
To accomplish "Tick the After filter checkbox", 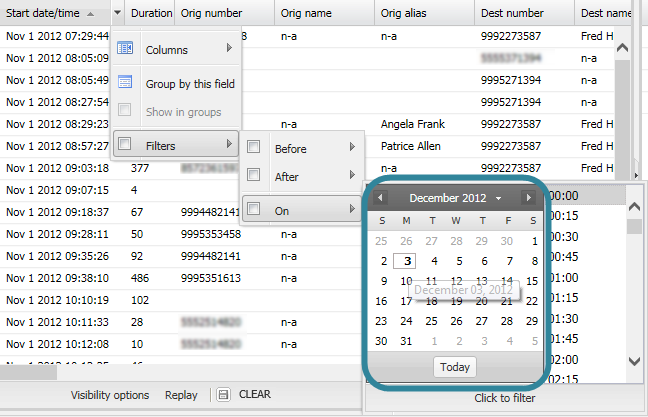I will (254, 177).
